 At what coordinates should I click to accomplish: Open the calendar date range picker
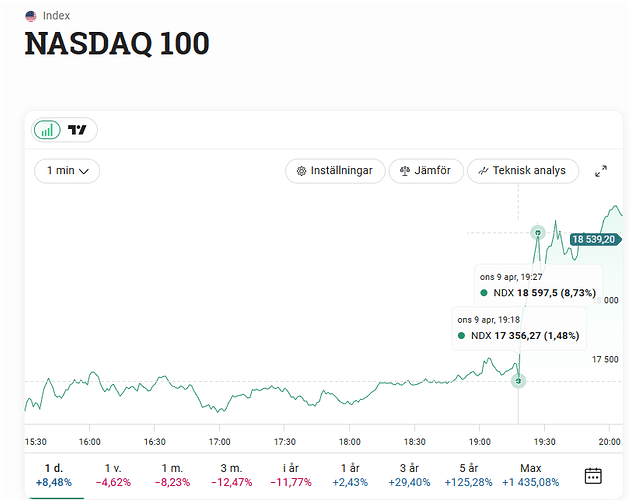pyautogui.click(x=593, y=476)
